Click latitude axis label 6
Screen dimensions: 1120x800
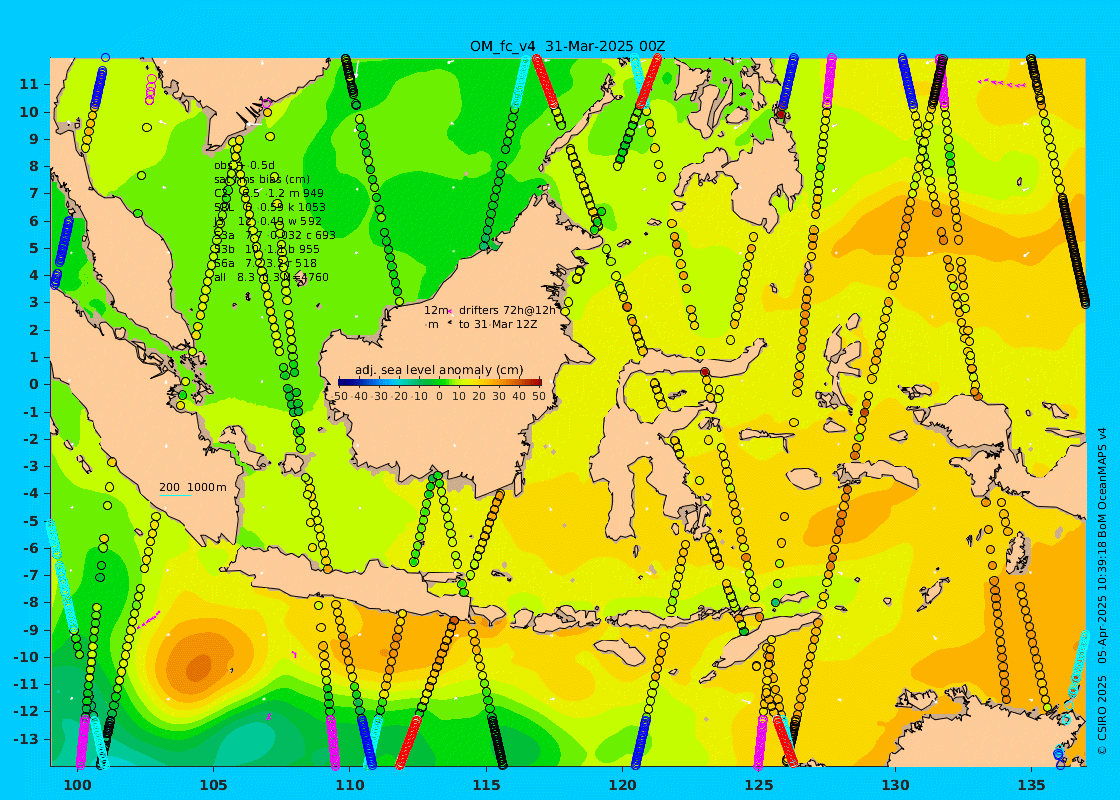(33, 221)
